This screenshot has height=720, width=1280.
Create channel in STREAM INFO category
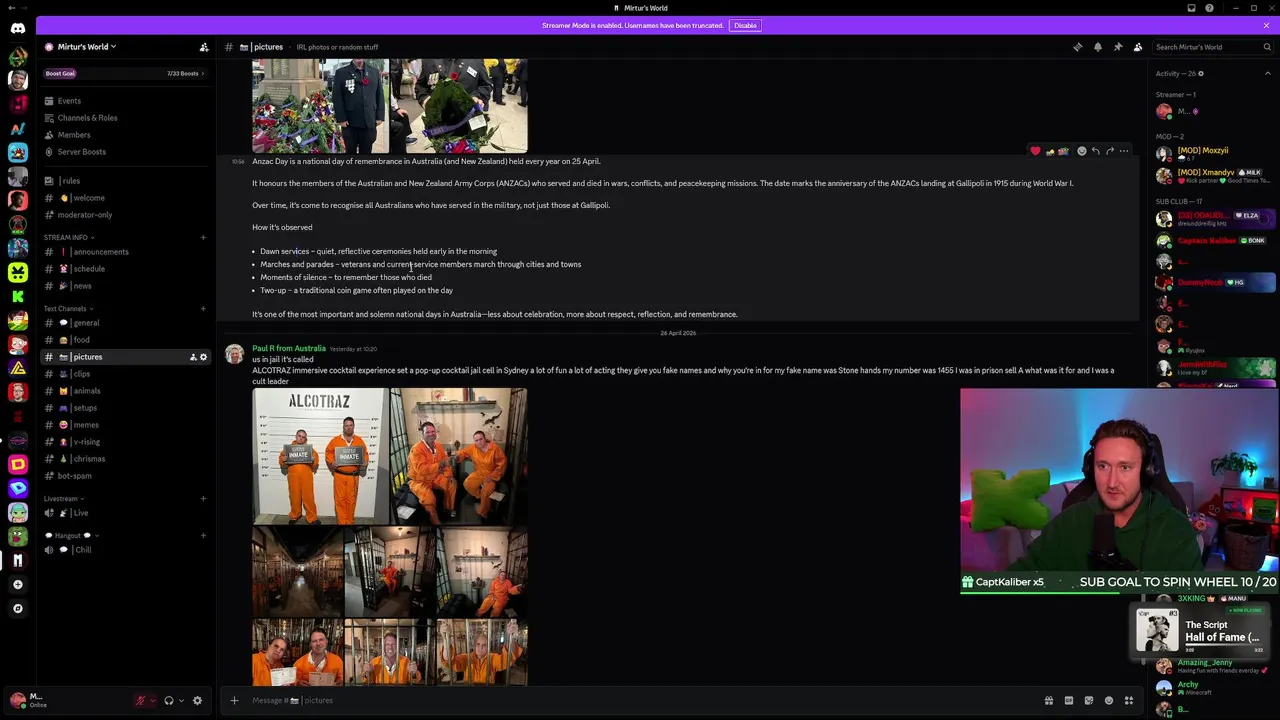[203, 237]
